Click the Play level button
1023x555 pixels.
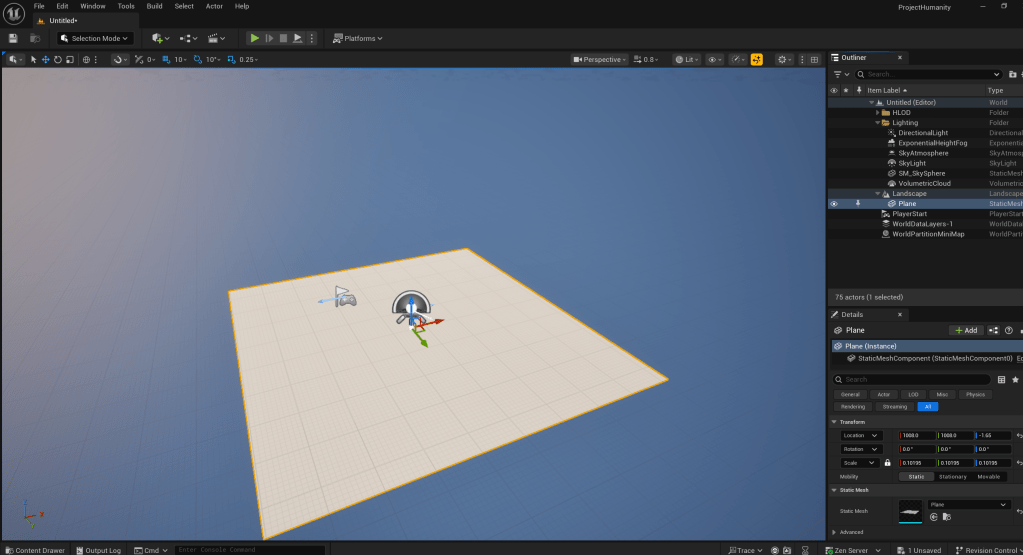click(255, 38)
